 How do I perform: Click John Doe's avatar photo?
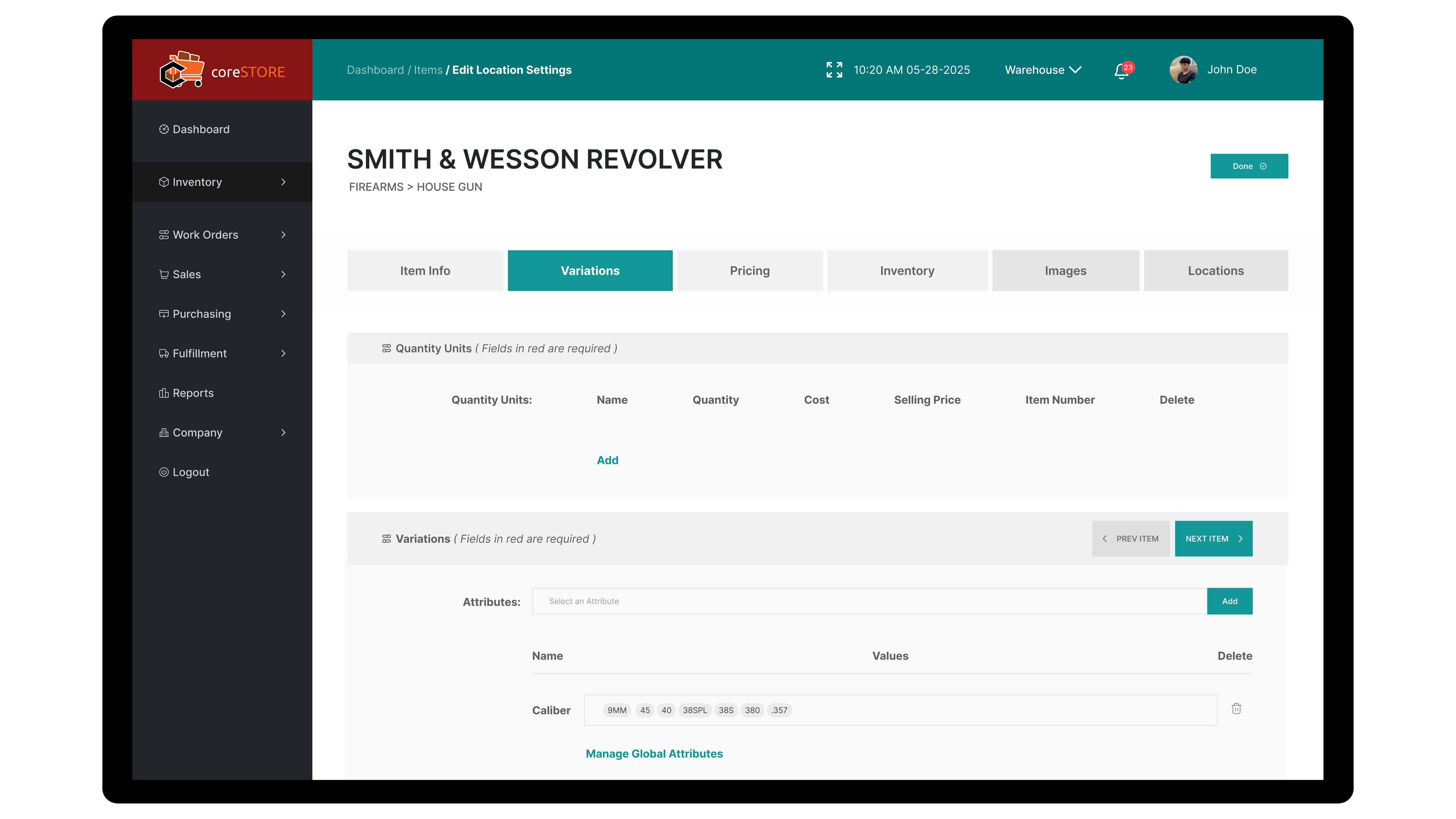tap(1183, 70)
